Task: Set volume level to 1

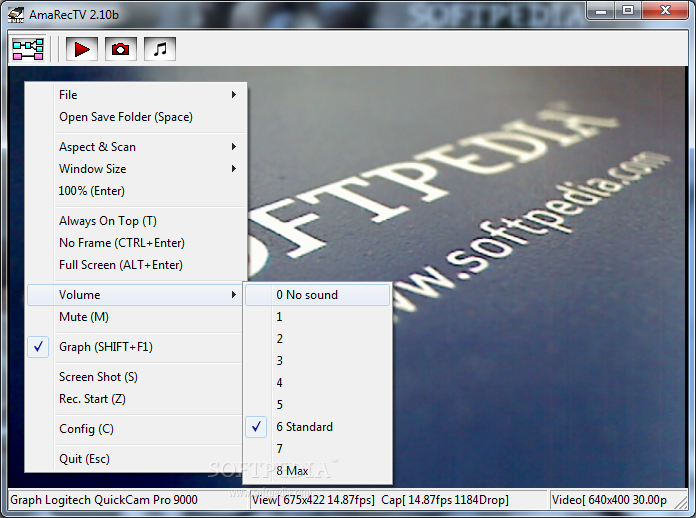Action: [317, 317]
